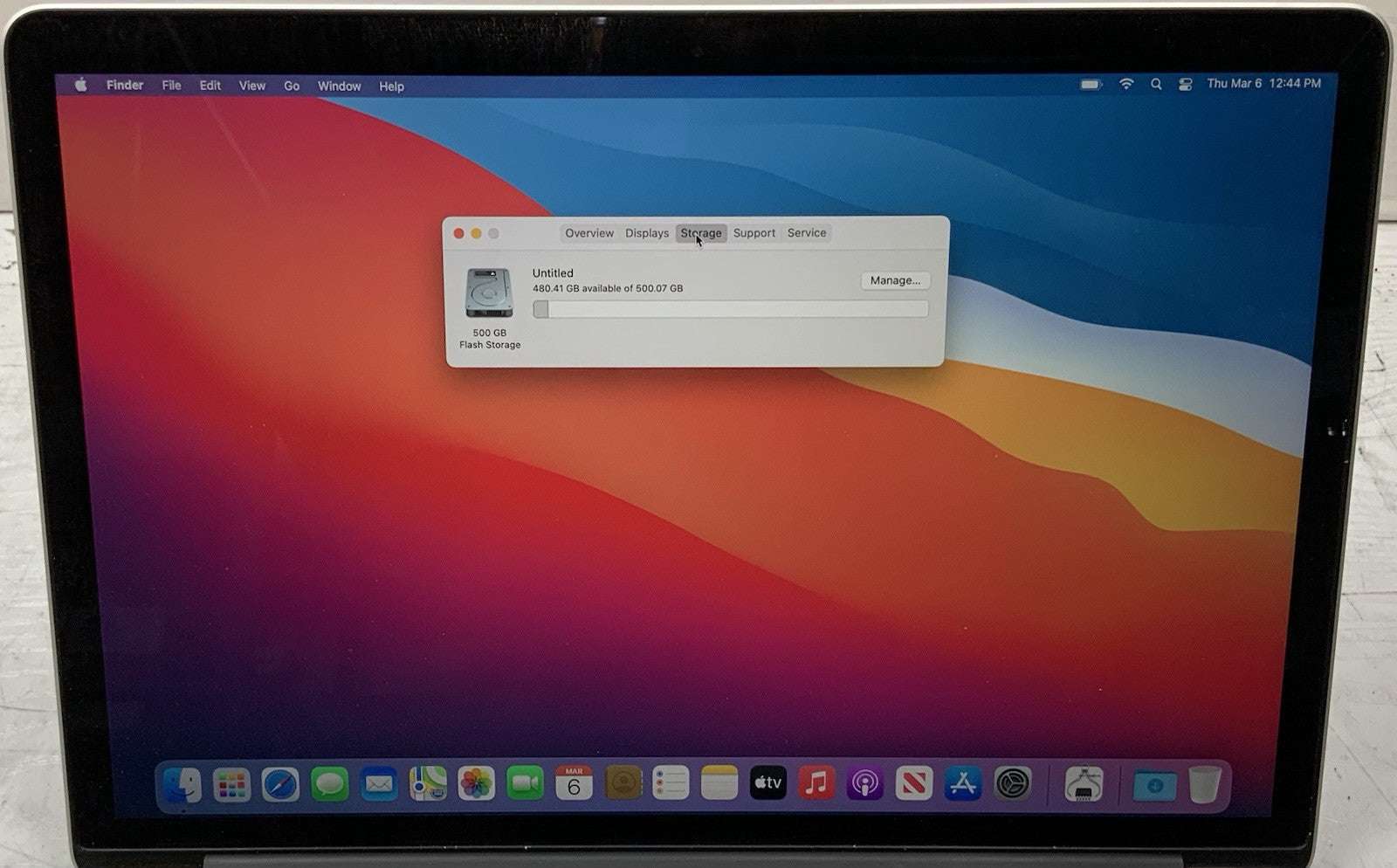Open Mail app in the Dock
Screen dimensions: 1397x868
point(379,784)
